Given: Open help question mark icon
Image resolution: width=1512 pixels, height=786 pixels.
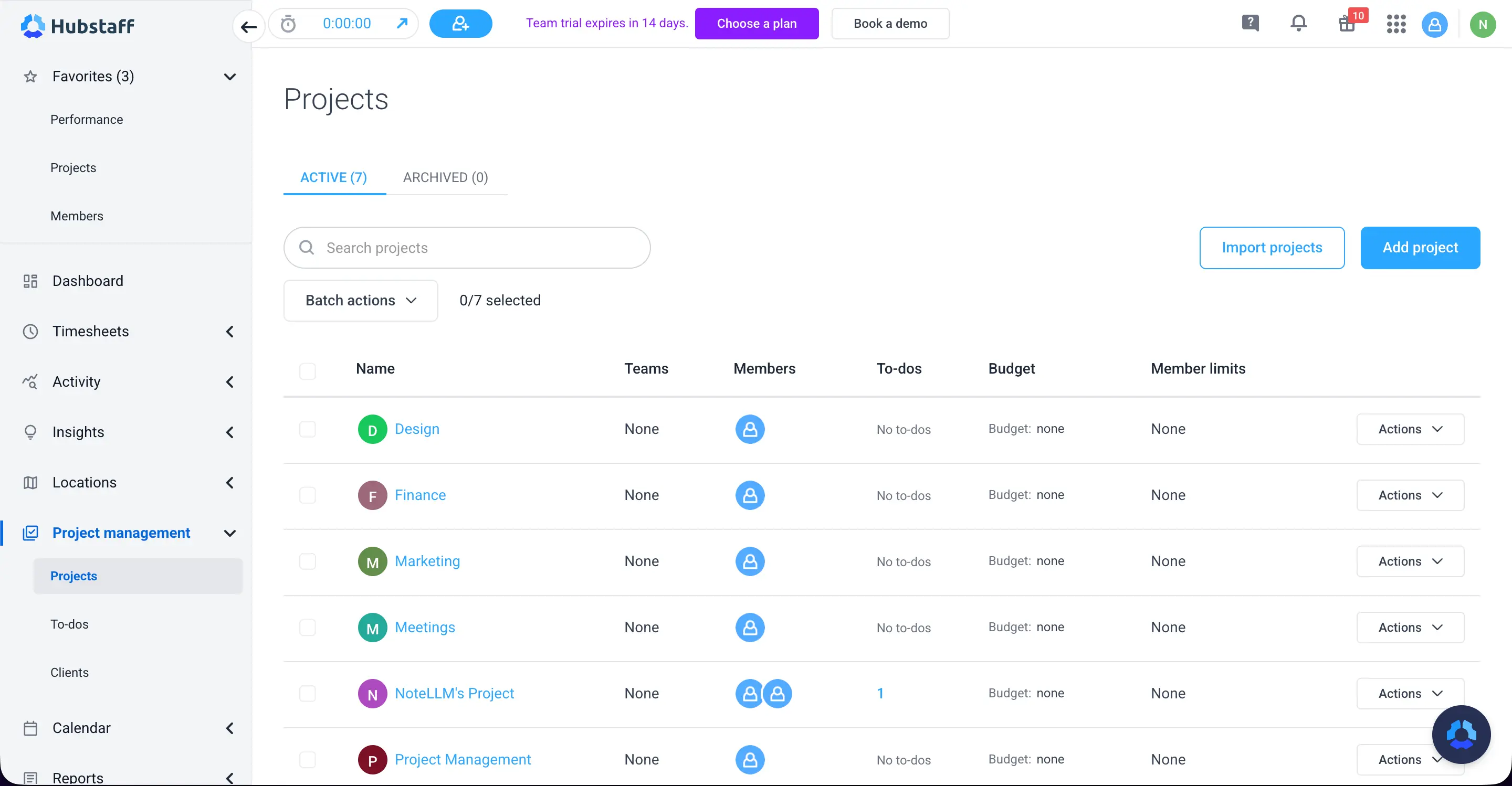Looking at the screenshot, I should [1250, 24].
